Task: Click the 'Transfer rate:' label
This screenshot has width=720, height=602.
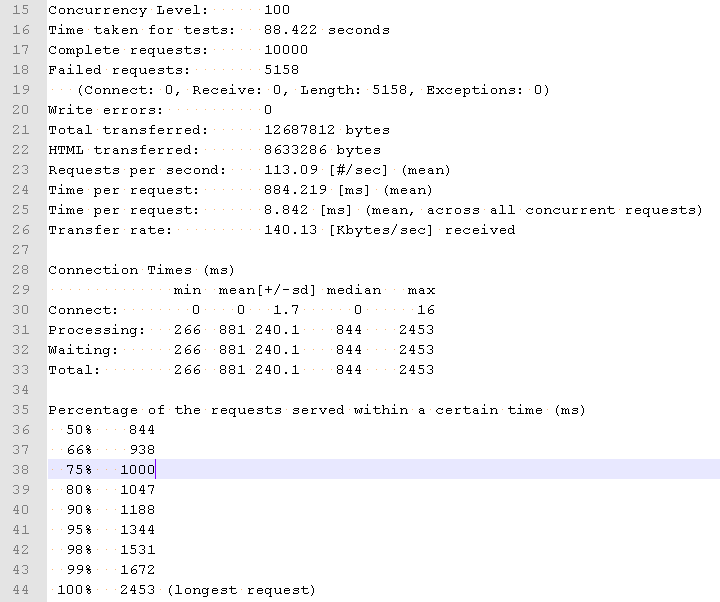Action: [x=110, y=230]
